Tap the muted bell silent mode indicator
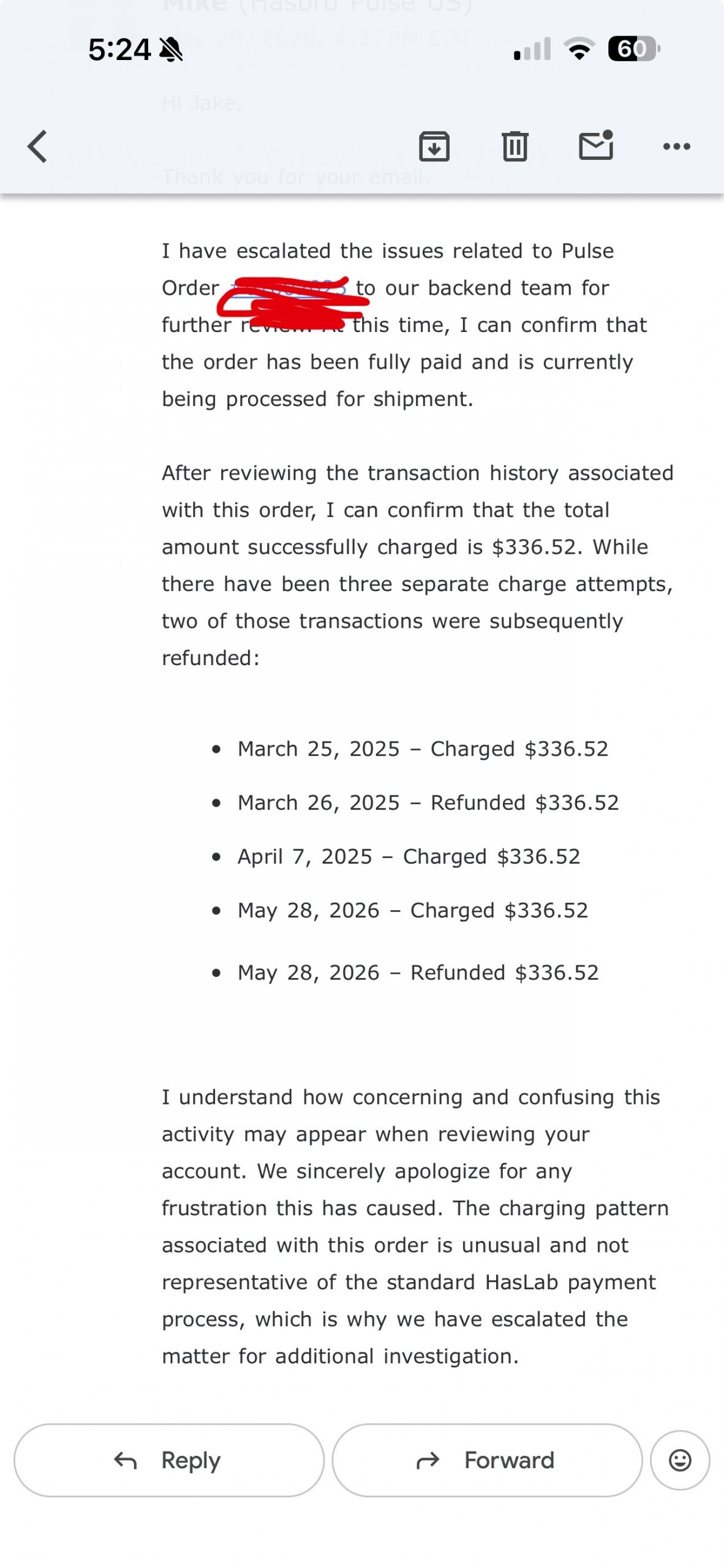 point(171,49)
